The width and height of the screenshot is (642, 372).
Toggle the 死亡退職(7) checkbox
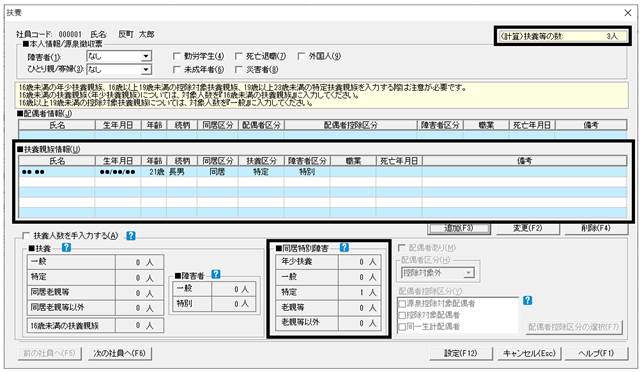(239, 56)
